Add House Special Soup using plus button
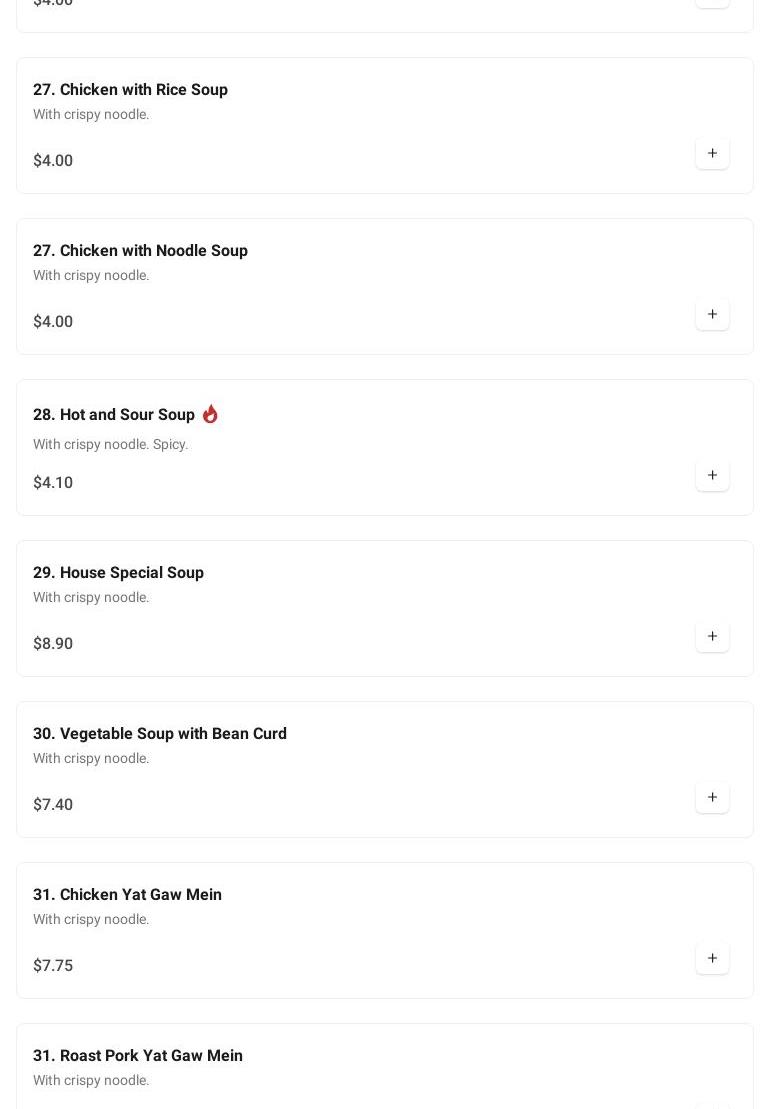The height and width of the screenshot is (1109, 770). (712, 636)
